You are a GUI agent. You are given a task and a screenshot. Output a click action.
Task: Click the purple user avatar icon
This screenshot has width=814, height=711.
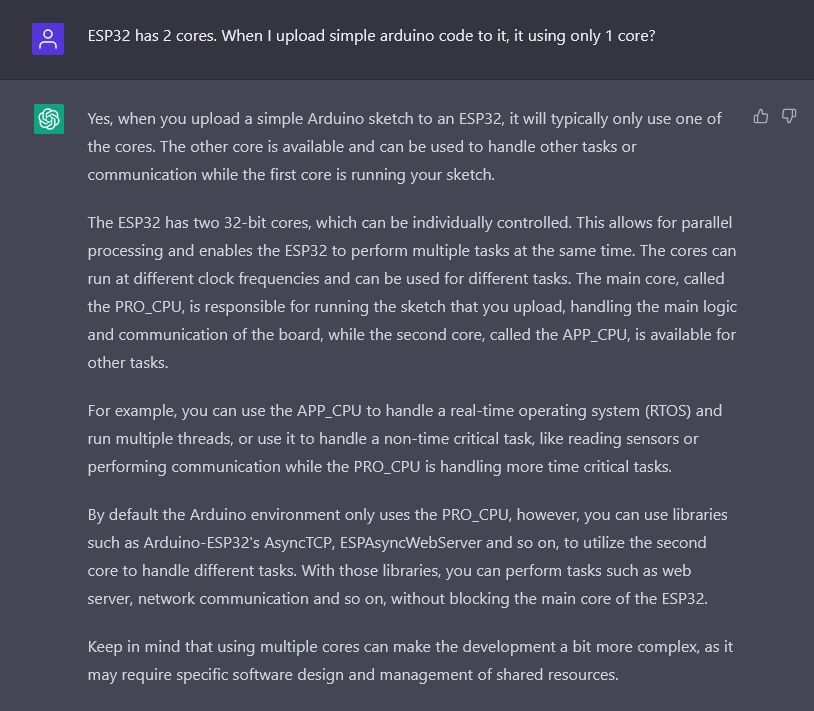[x=48, y=39]
